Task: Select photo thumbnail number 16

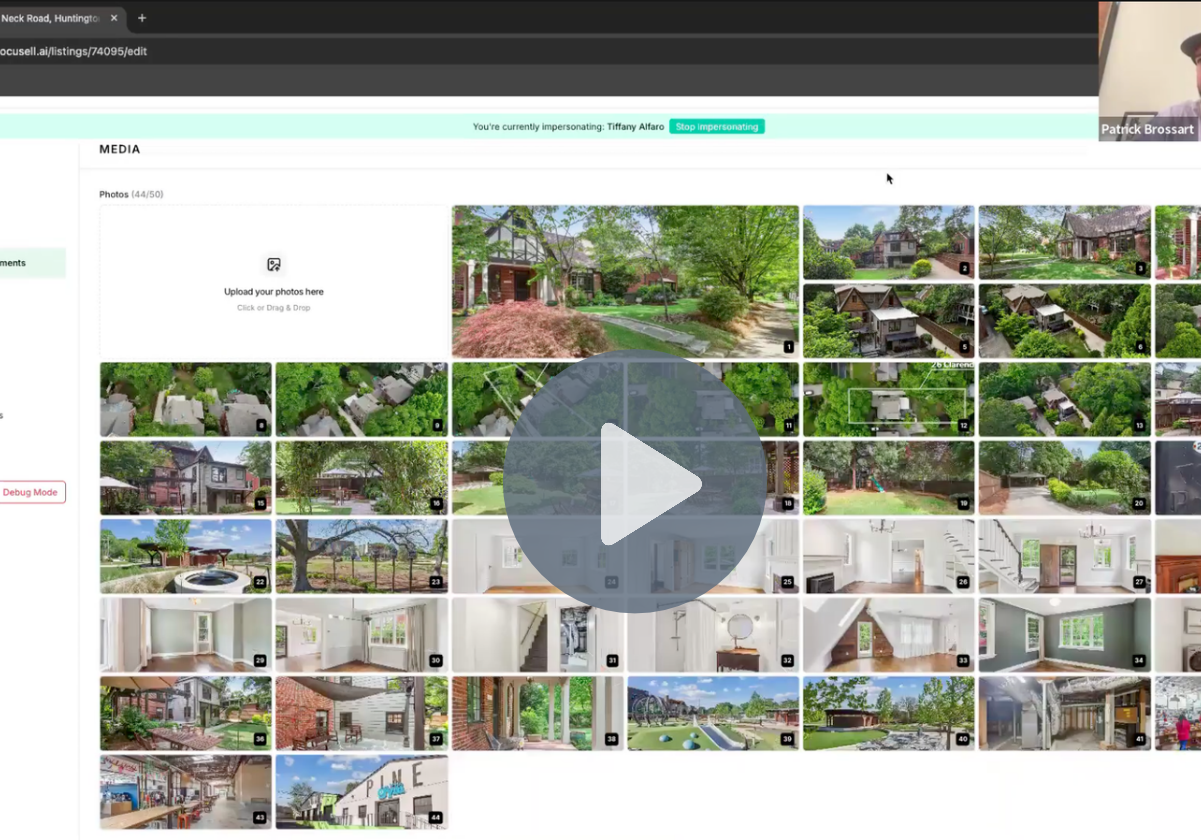Action: (x=362, y=478)
